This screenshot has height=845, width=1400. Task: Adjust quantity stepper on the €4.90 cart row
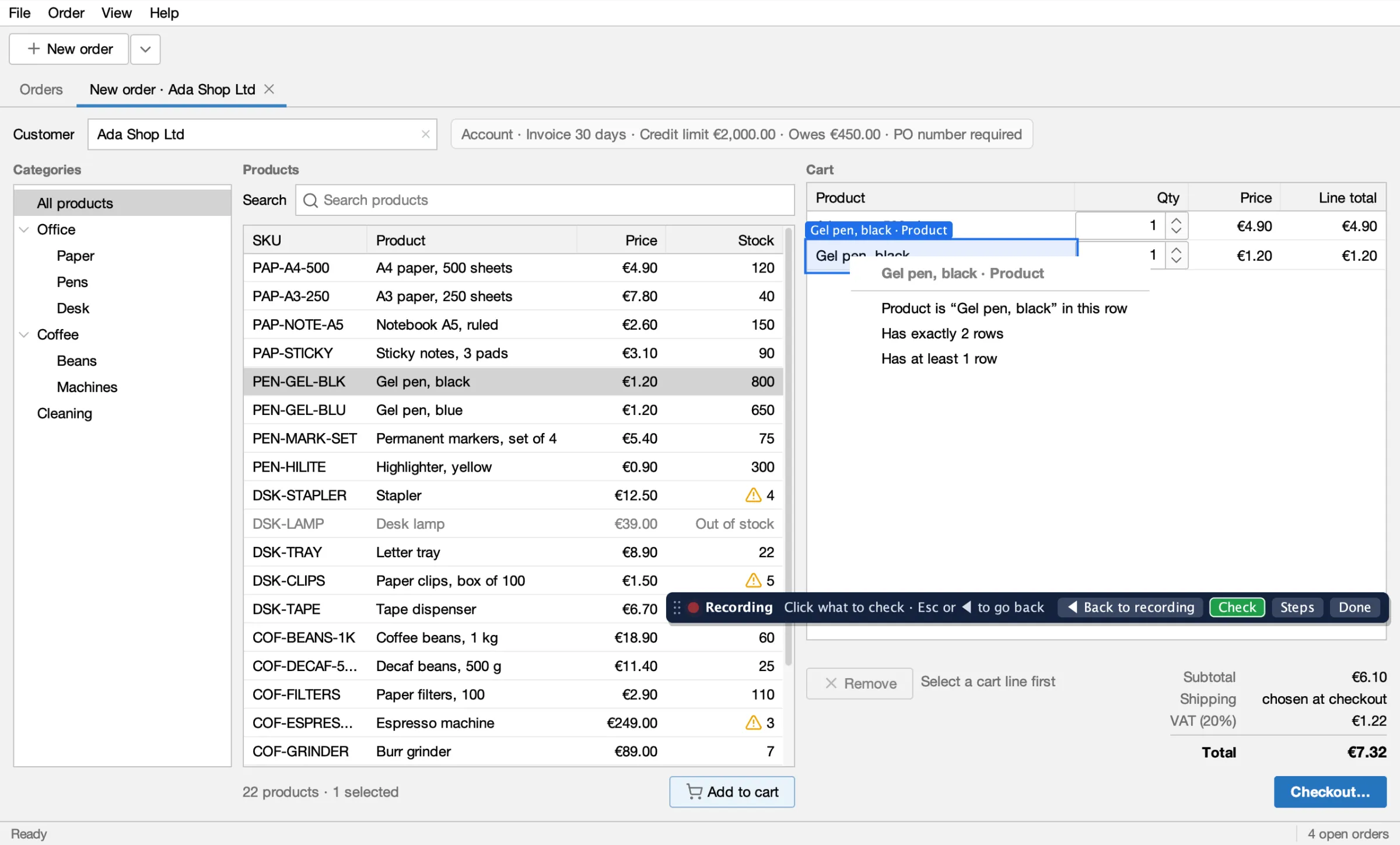pyautogui.click(x=1177, y=226)
